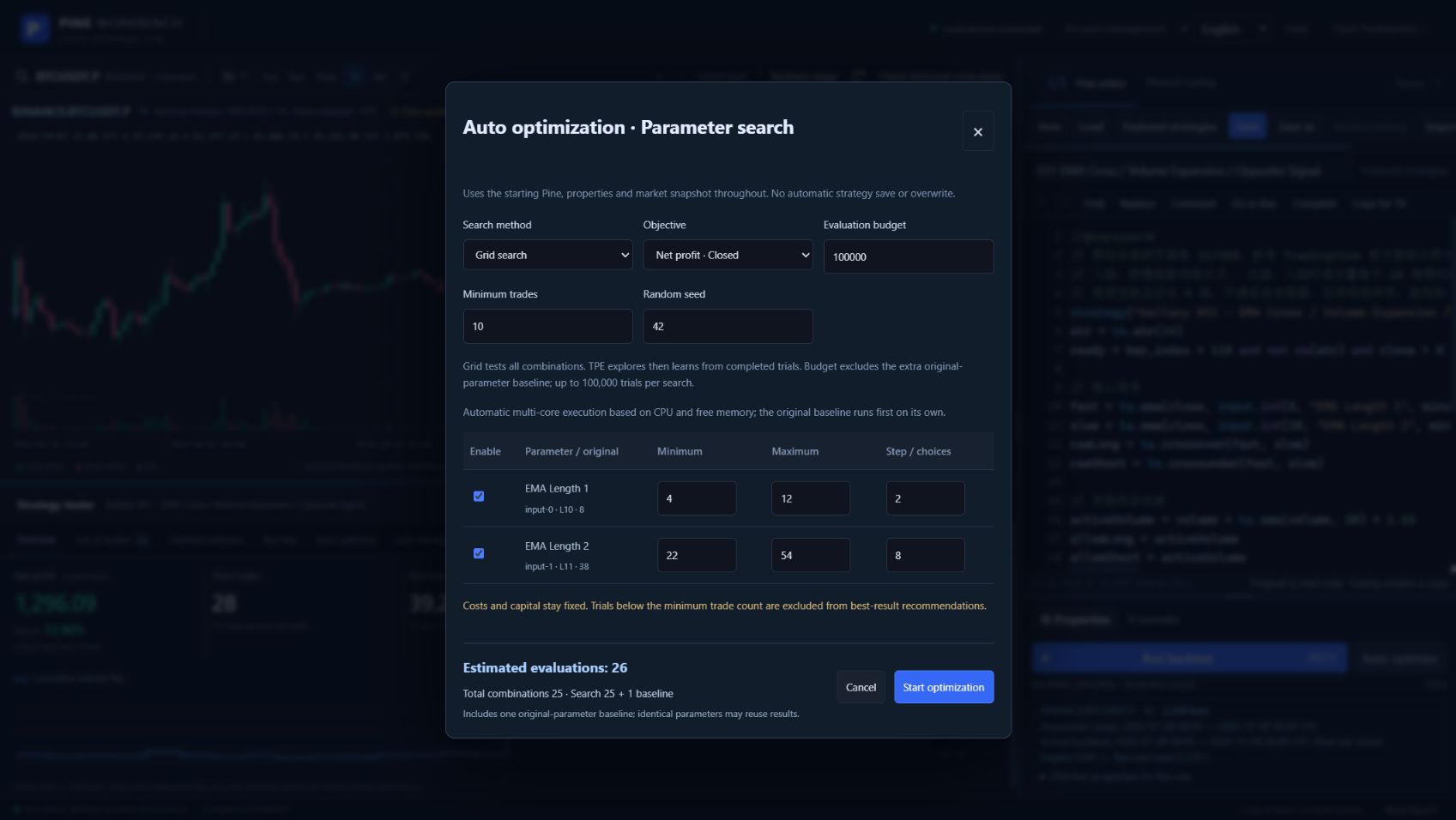Edit EMA Length 2 maximum value
1456x820 pixels.
(811, 555)
